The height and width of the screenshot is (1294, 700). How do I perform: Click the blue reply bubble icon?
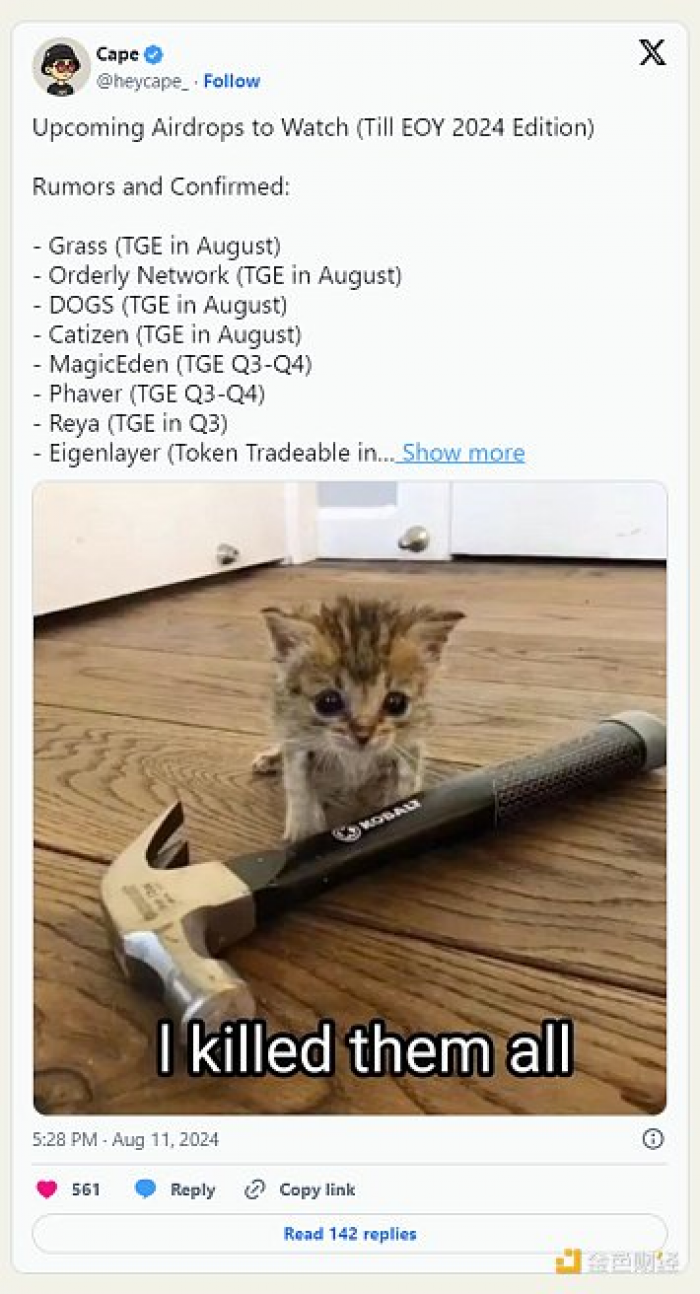pyautogui.click(x=145, y=1189)
